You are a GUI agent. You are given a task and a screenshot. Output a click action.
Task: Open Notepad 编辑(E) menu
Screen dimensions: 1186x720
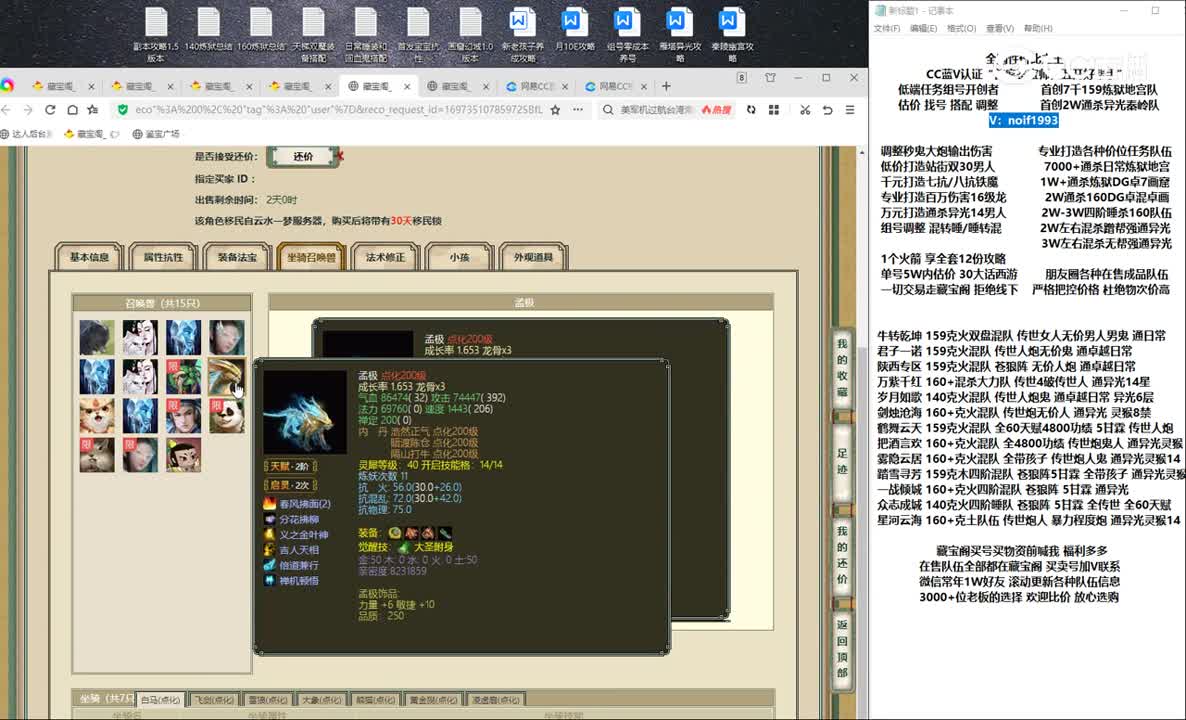[923, 28]
